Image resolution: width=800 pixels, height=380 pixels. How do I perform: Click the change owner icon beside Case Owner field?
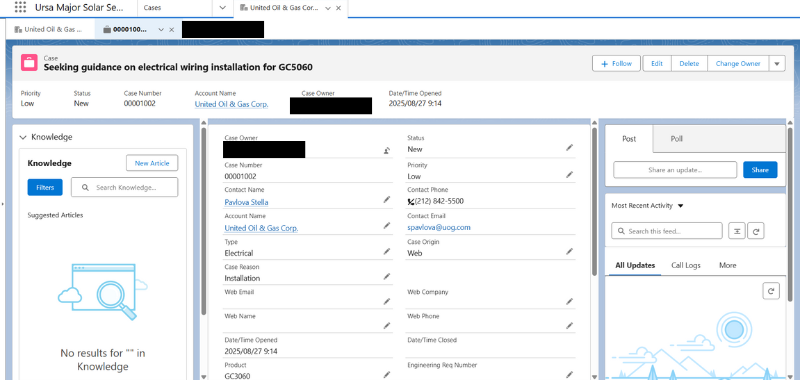click(387, 150)
